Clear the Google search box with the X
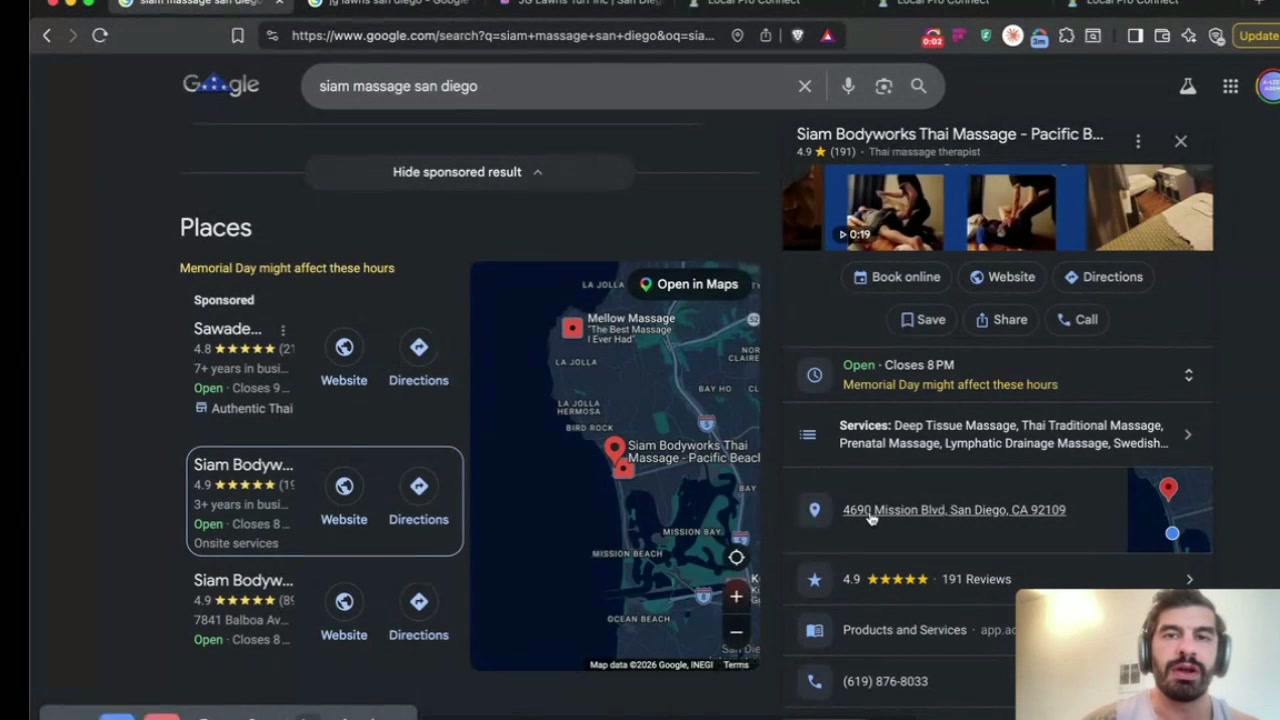Screen dimensions: 1280x720 pos(805,86)
